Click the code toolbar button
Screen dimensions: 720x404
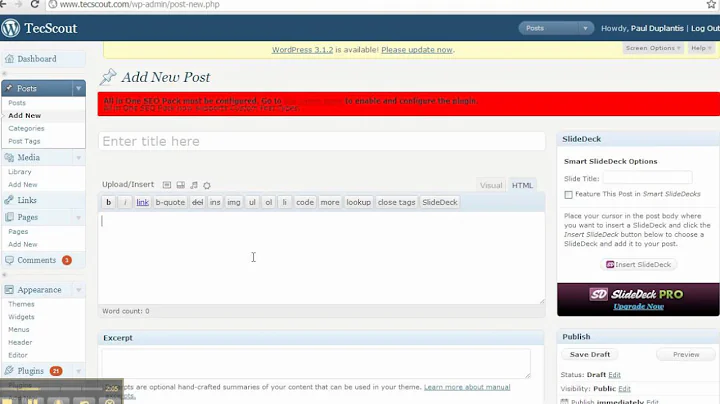pyautogui.click(x=305, y=202)
